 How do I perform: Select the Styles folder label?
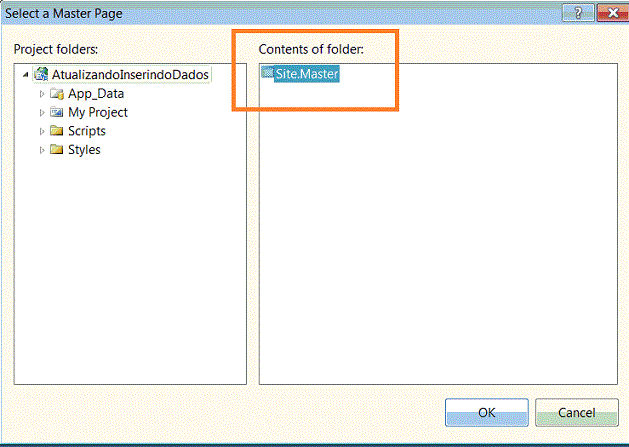pos(84,150)
